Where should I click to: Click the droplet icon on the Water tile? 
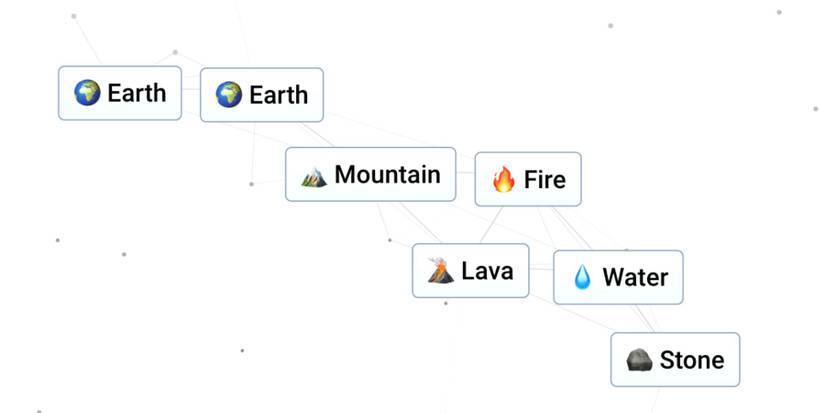tap(582, 277)
